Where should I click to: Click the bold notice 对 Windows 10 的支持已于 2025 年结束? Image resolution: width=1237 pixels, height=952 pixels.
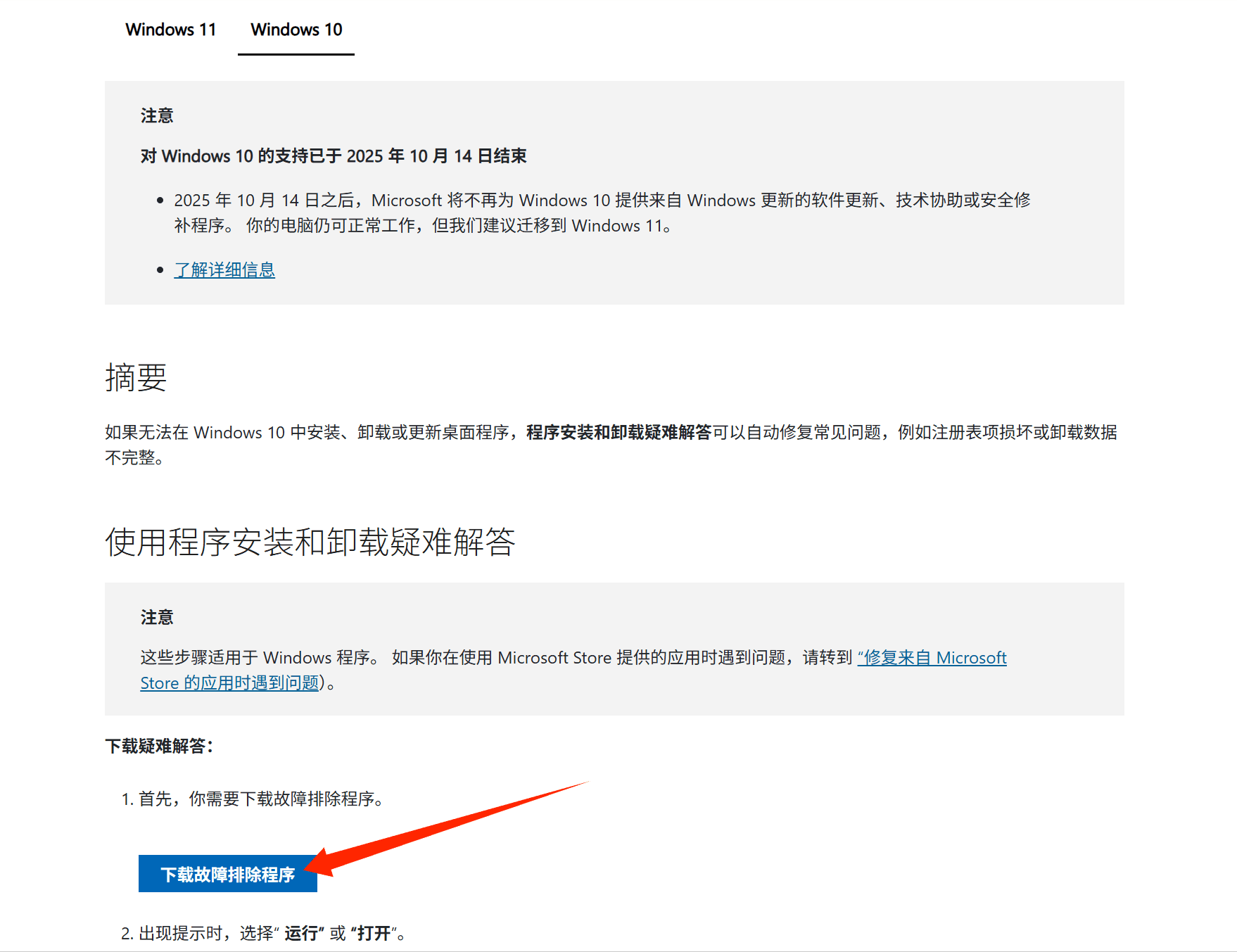pyautogui.click(x=334, y=156)
